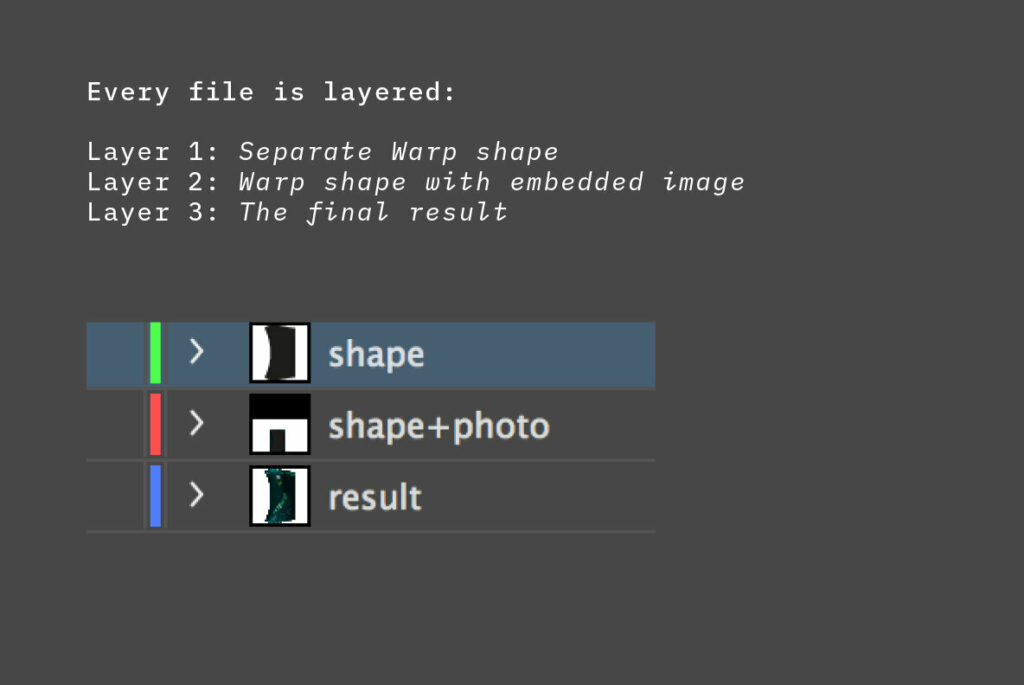Click the red color label on shape+photo layer
This screenshot has height=685, width=1024.
coord(155,424)
